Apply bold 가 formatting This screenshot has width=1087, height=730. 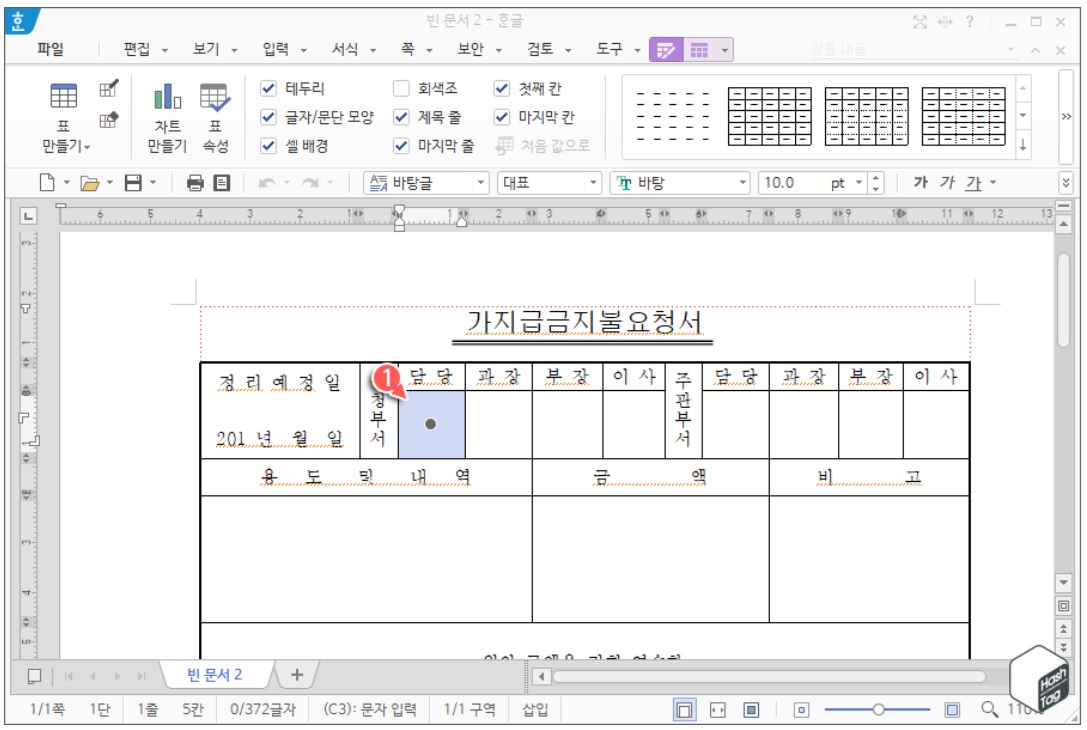tap(920, 182)
